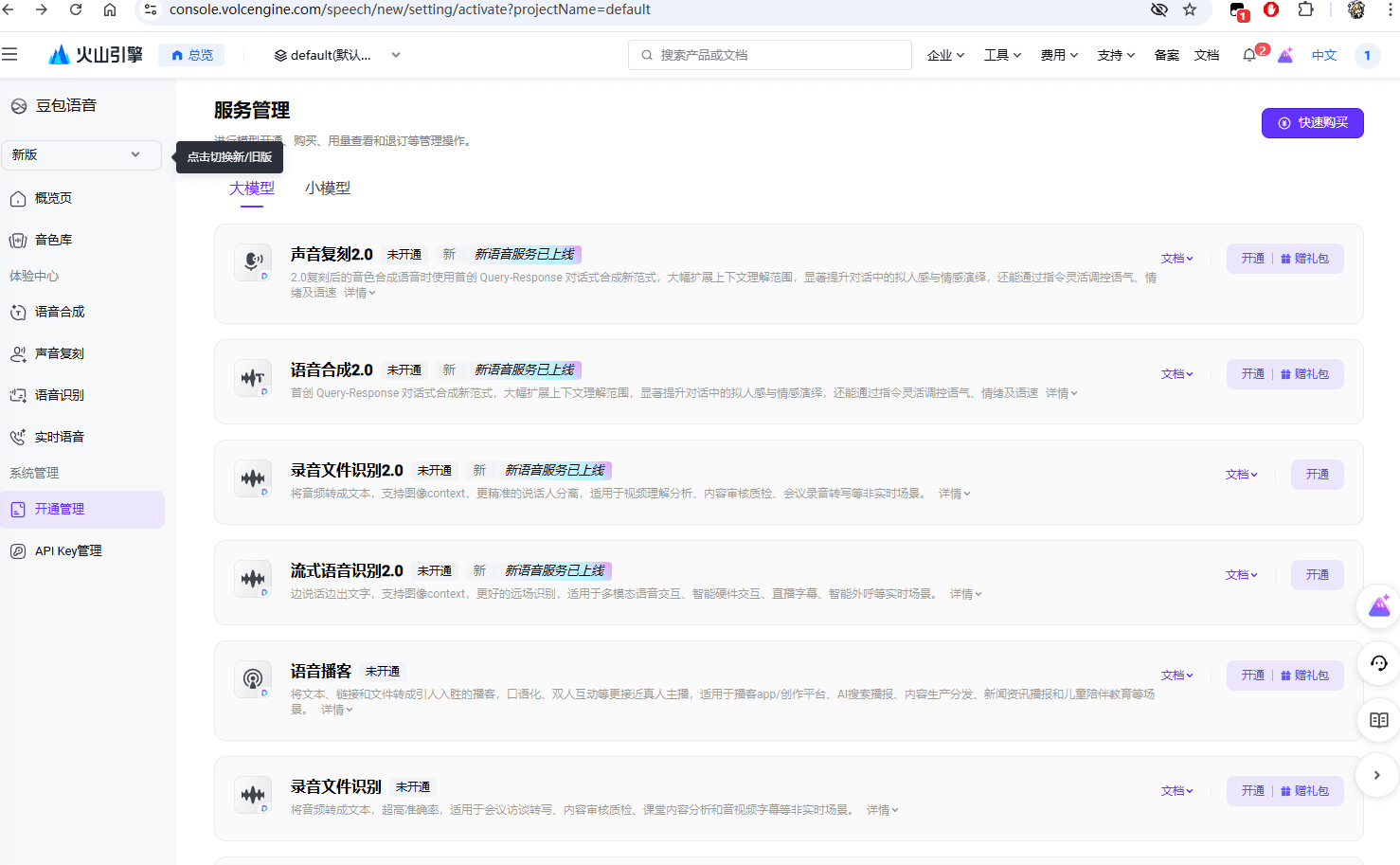Select 语音合成 in the left sidebar
1400x865 pixels.
click(x=59, y=311)
